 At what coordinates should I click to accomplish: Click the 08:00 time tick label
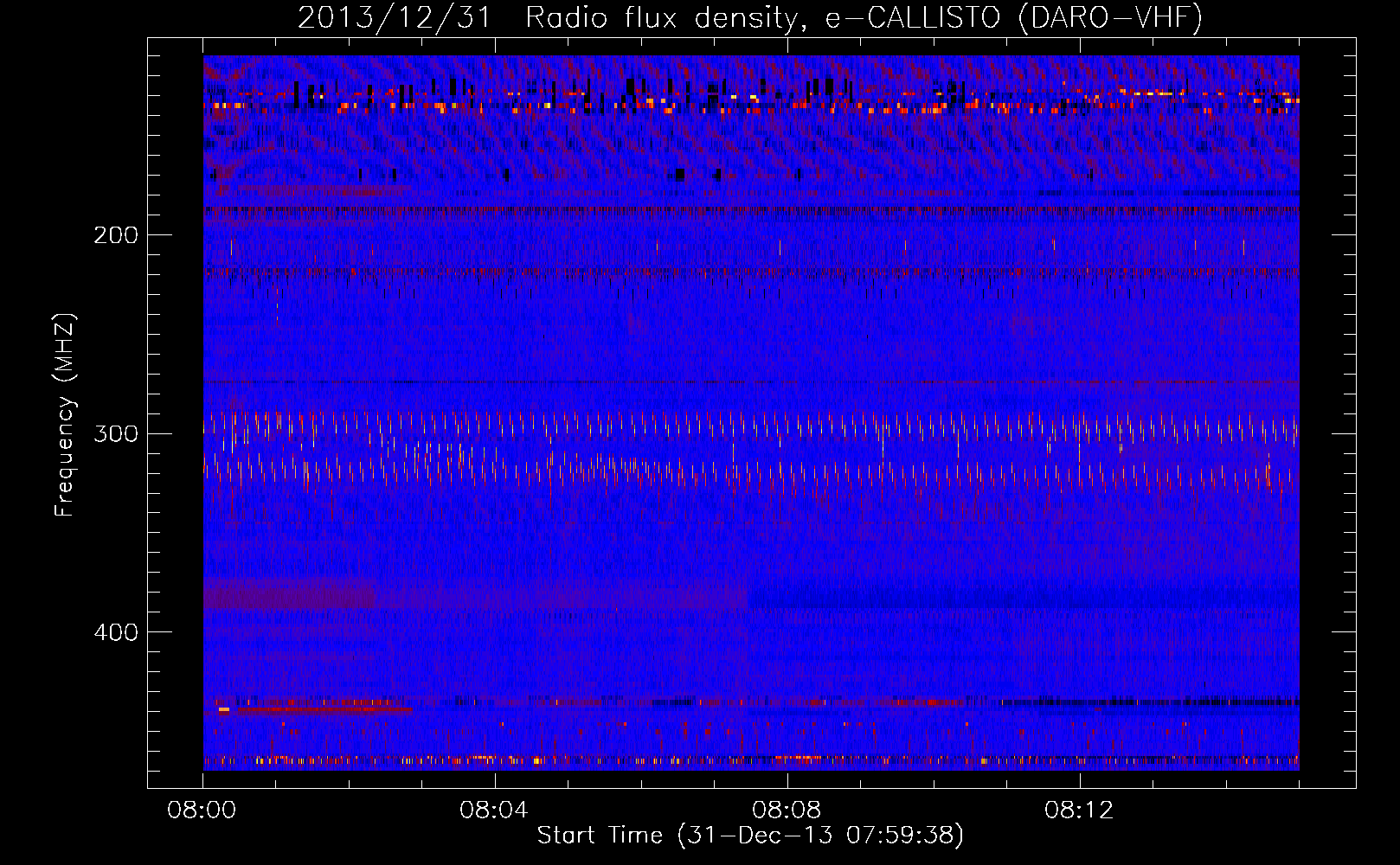pyautogui.click(x=202, y=811)
